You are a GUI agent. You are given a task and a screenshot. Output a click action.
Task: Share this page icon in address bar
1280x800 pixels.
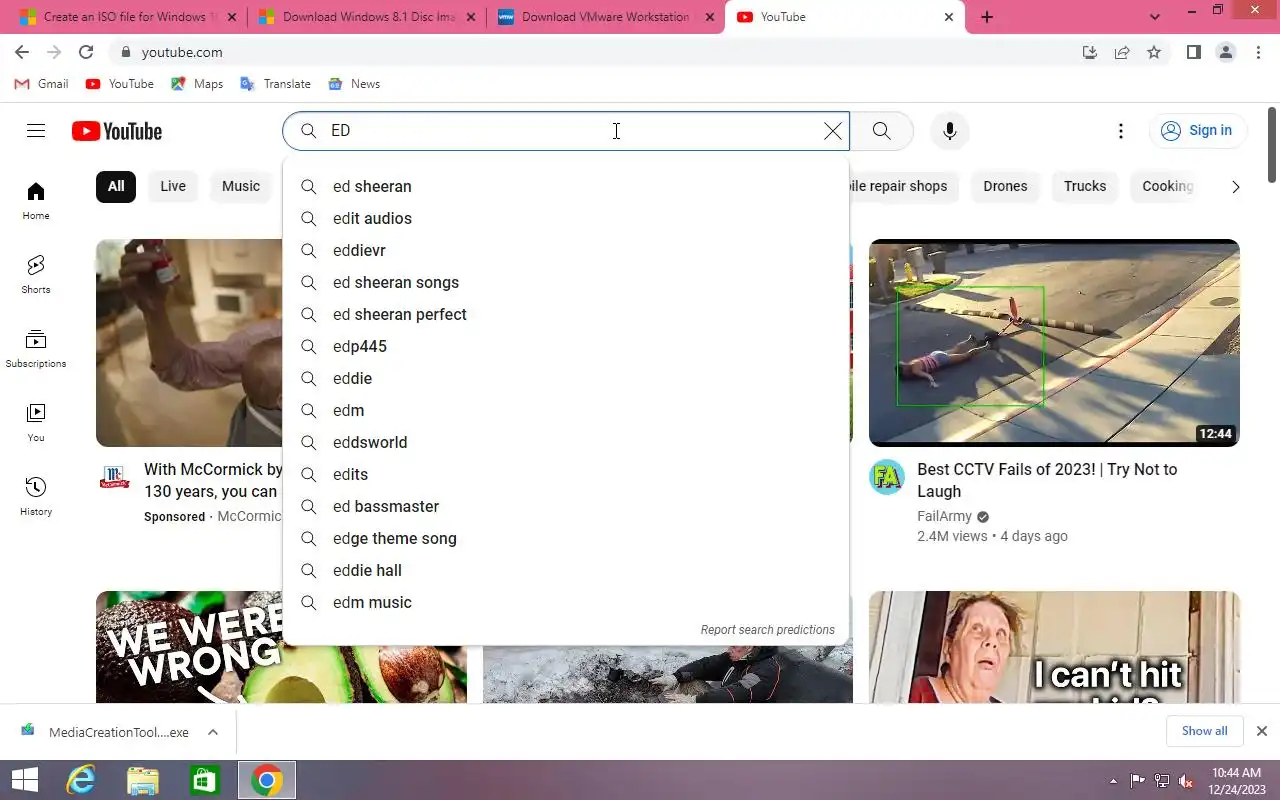pos(1122,52)
